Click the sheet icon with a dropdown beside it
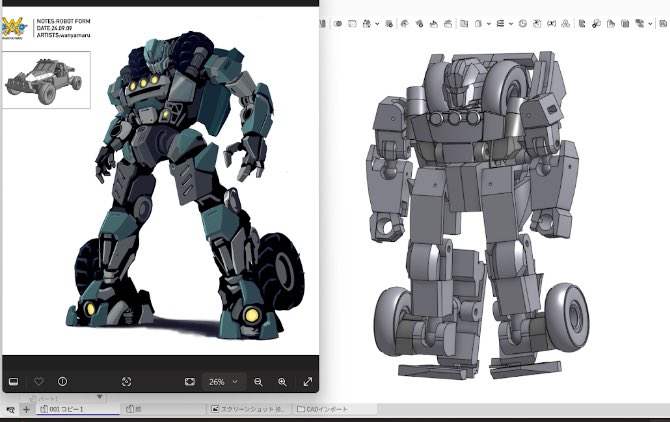 [x=479, y=24]
